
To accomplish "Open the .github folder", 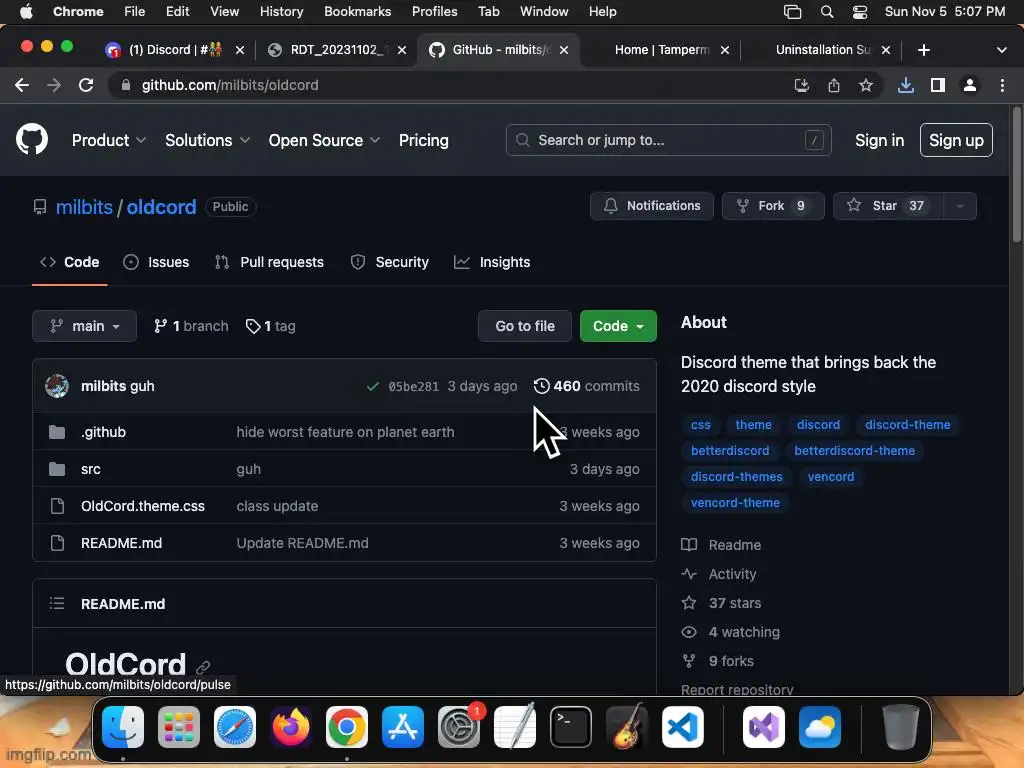I will click(103, 432).
